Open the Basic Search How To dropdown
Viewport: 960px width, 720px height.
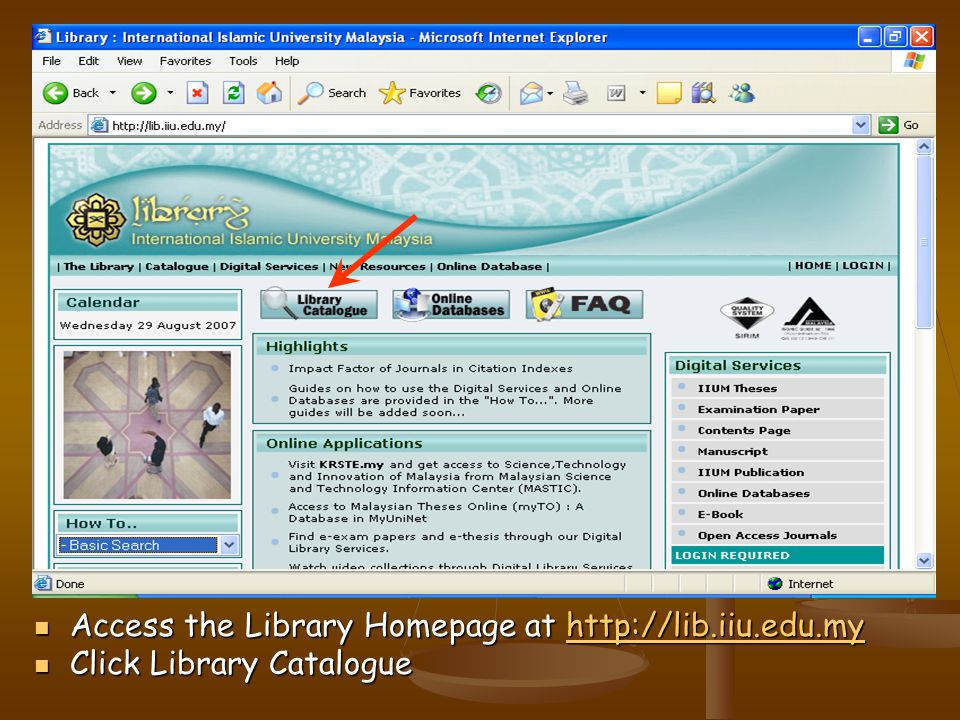229,544
